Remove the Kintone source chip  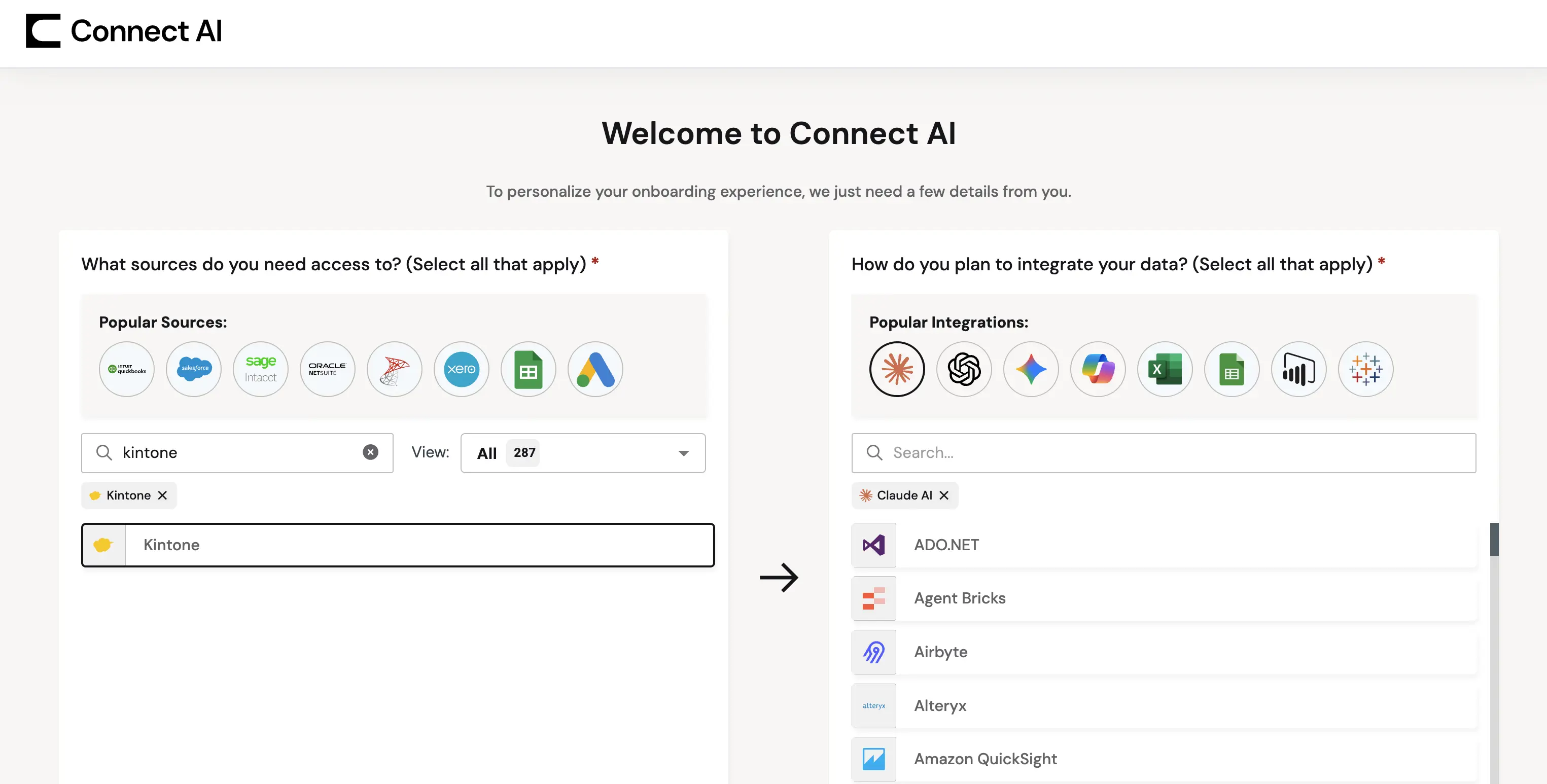click(x=162, y=495)
